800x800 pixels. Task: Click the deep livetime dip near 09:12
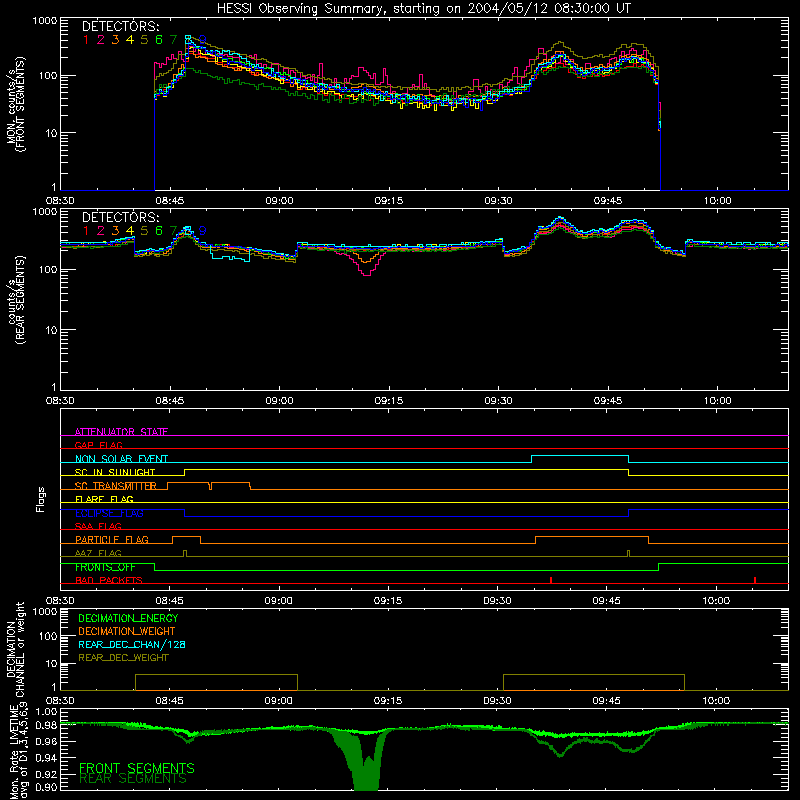366,763
